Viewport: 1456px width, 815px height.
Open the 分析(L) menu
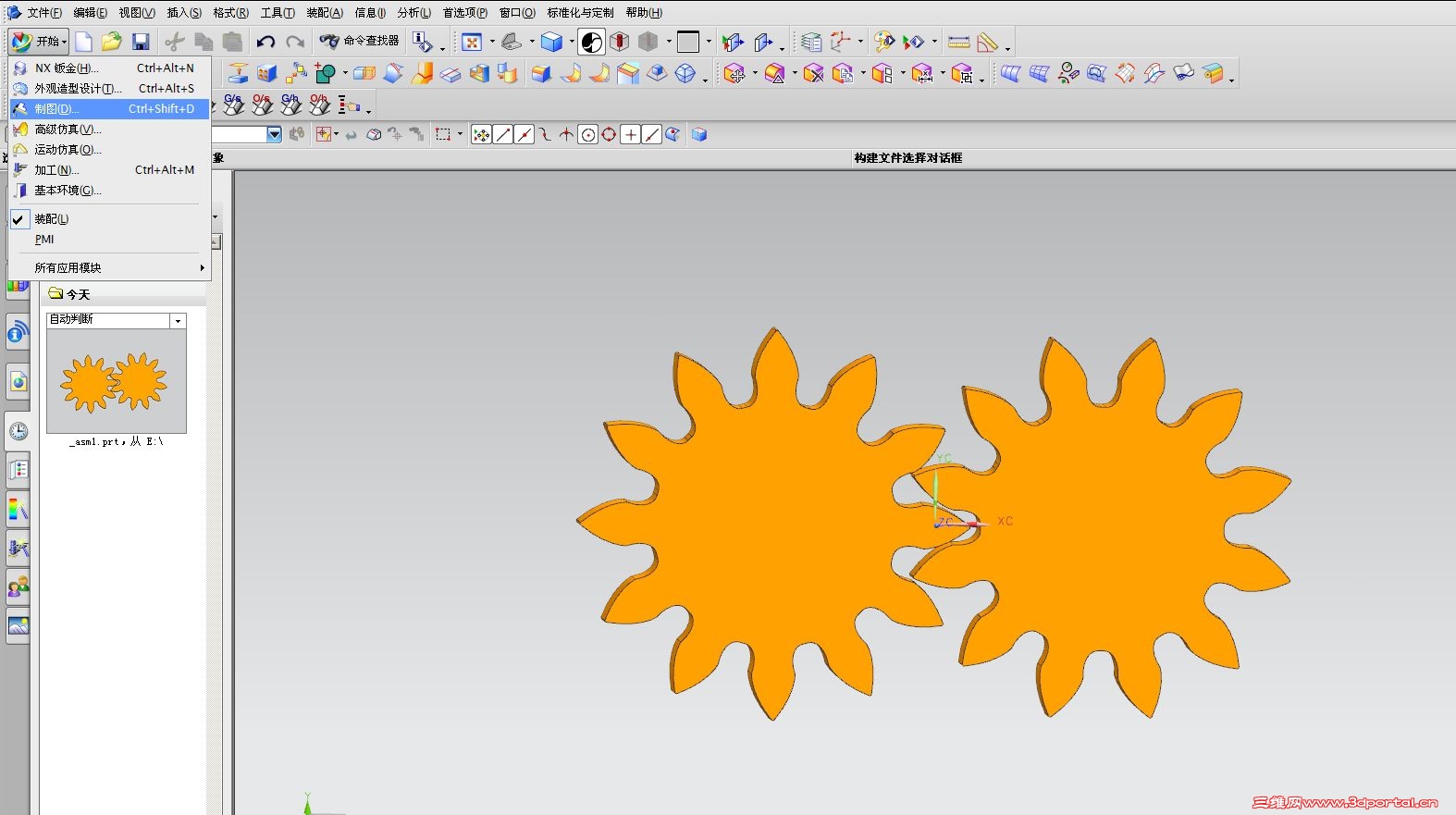(413, 13)
